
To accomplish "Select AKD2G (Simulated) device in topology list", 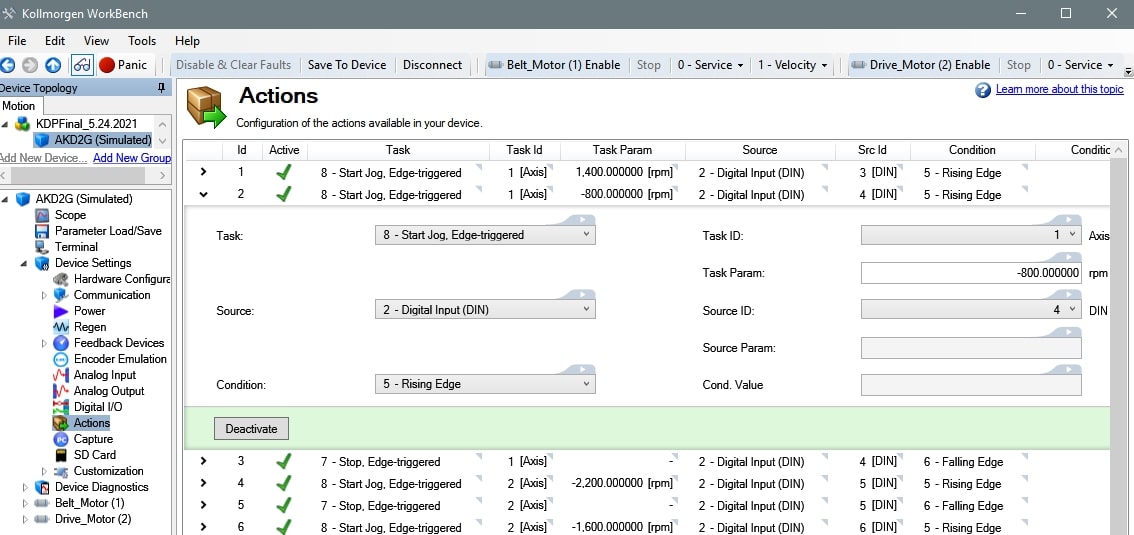I will [103, 140].
